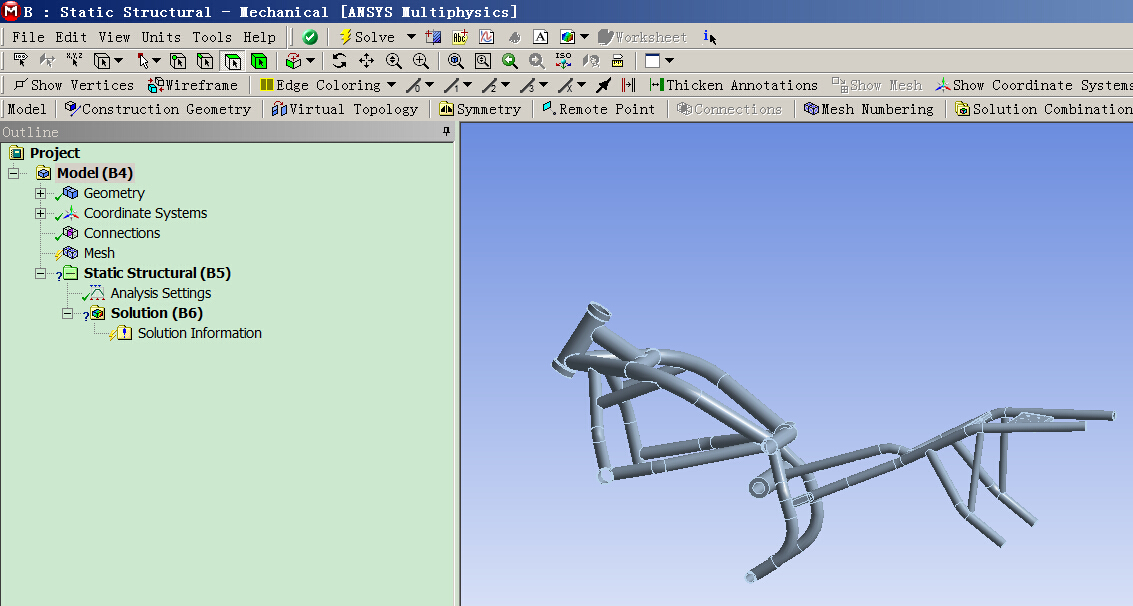1133x606 pixels.
Task: Toggle Show Coordinate Systems
Action: [1033, 85]
